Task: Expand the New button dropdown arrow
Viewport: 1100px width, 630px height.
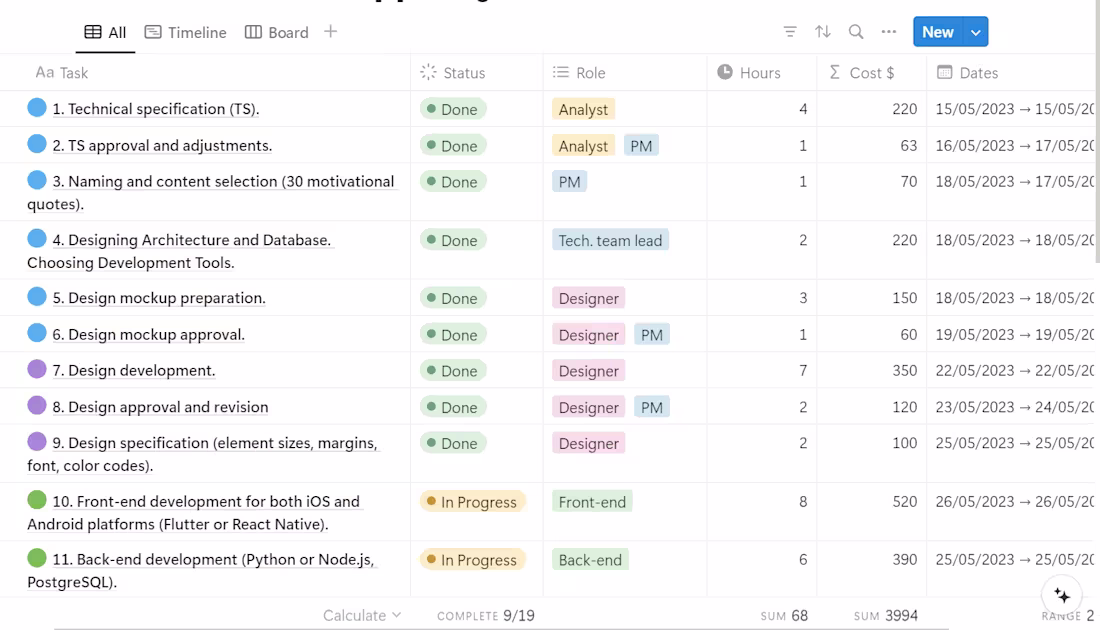Action: (976, 32)
